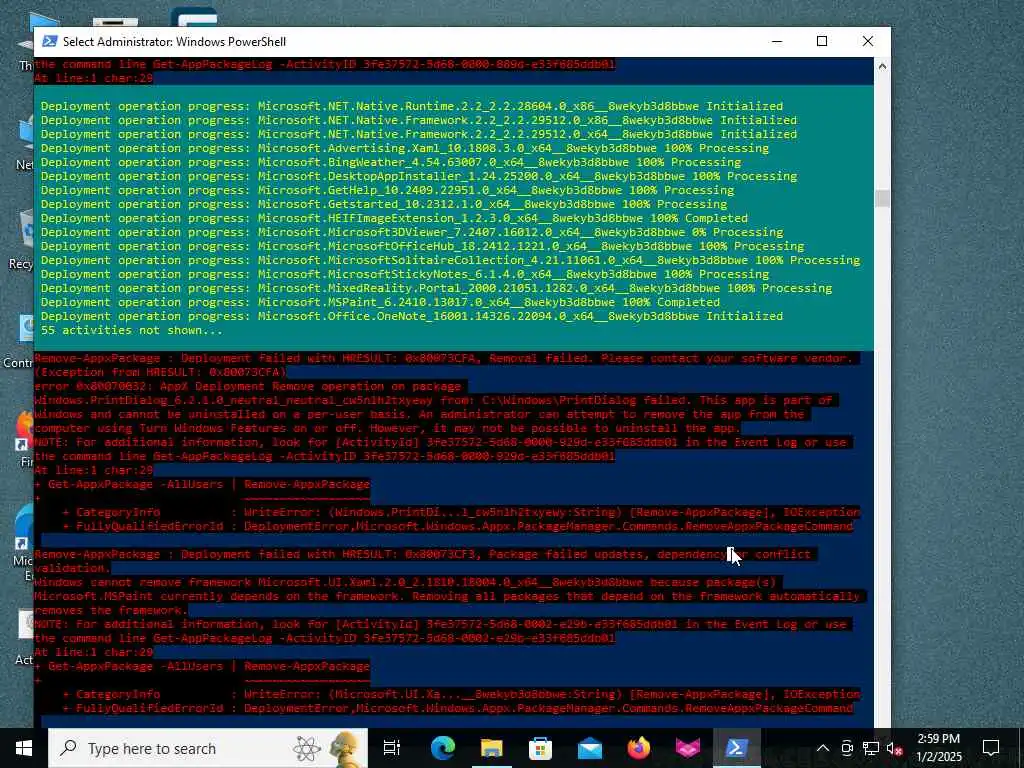Click the HEIFImageExtension 100% Completed line
The width and height of the screenshot is (1024, 768).
pos(394,218)
